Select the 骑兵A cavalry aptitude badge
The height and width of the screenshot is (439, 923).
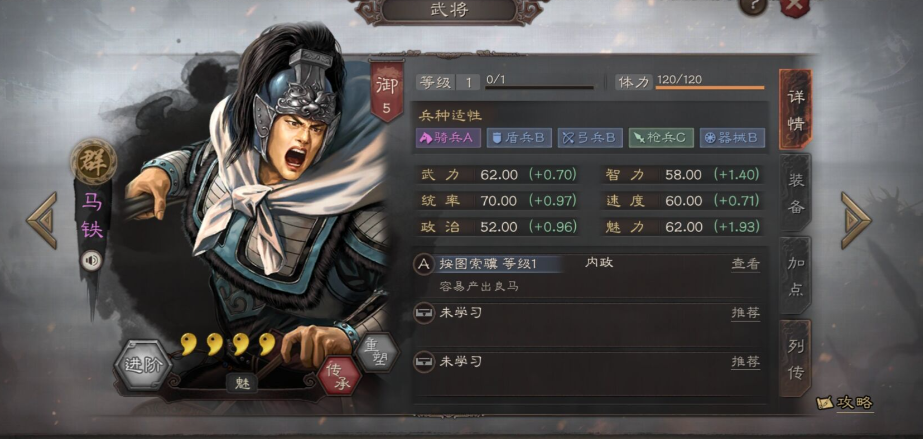(449, 138)
